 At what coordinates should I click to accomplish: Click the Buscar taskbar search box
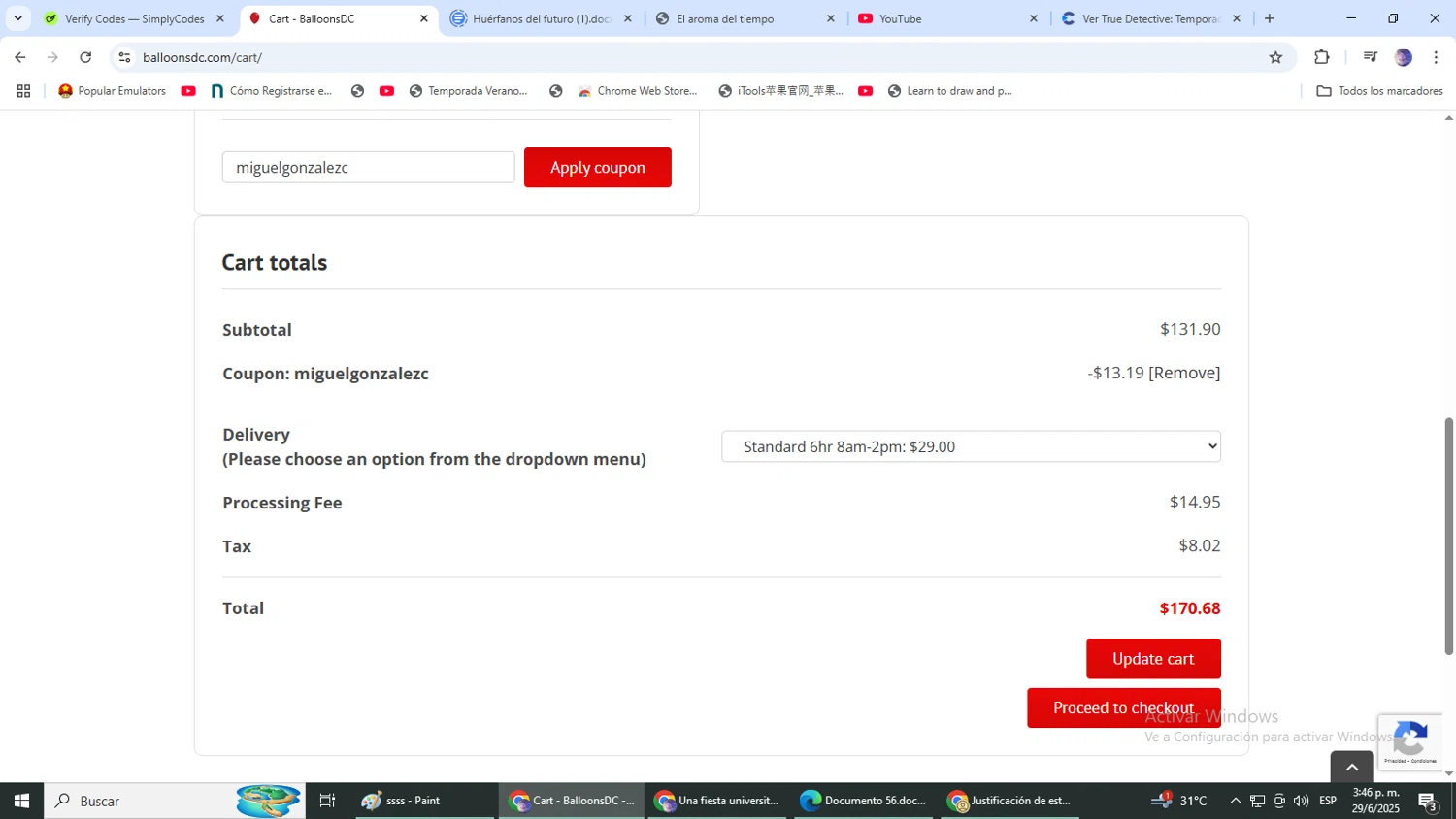click(x=175, y=801)
